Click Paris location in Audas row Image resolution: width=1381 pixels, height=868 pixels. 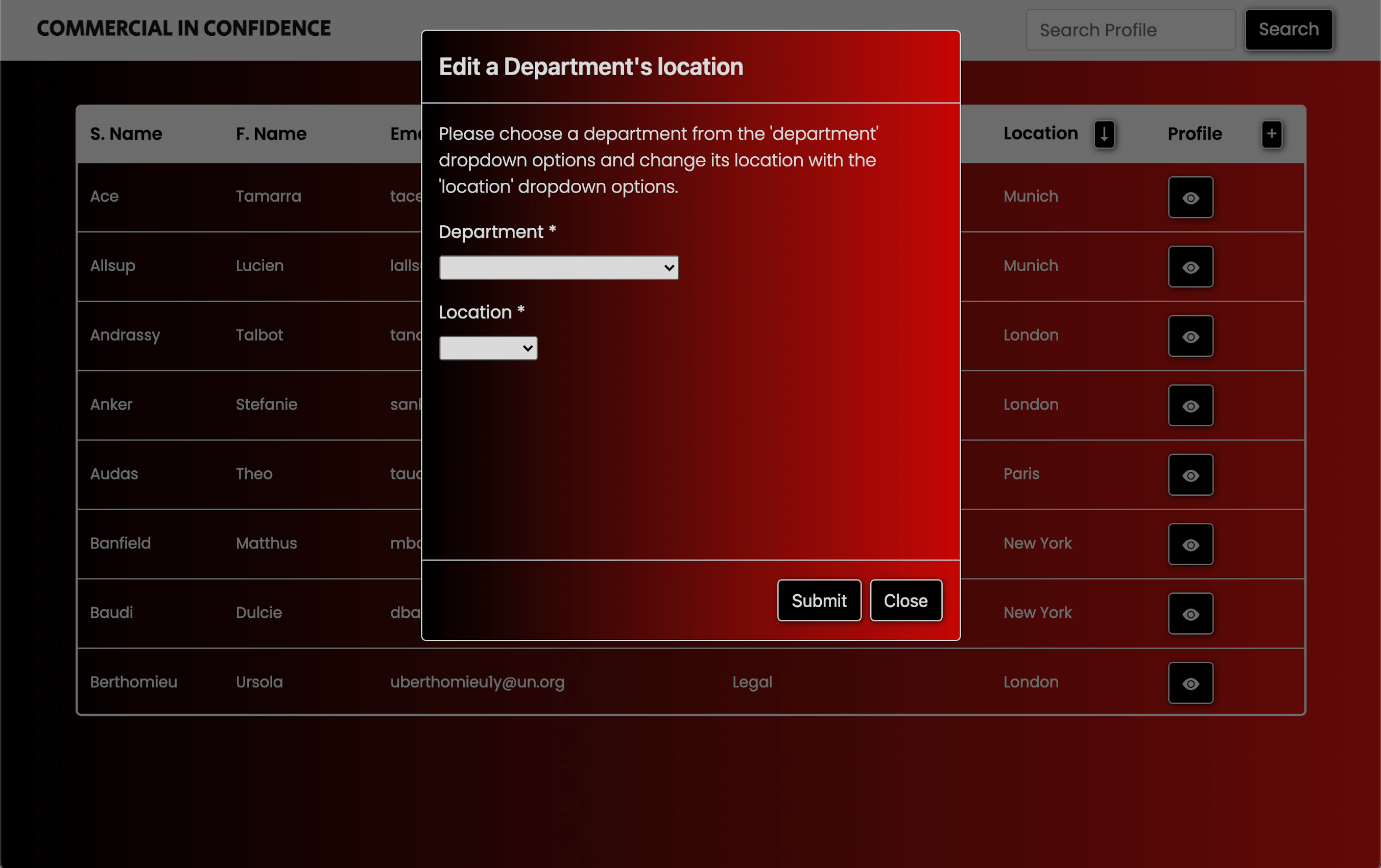(x=1021, y=473)
